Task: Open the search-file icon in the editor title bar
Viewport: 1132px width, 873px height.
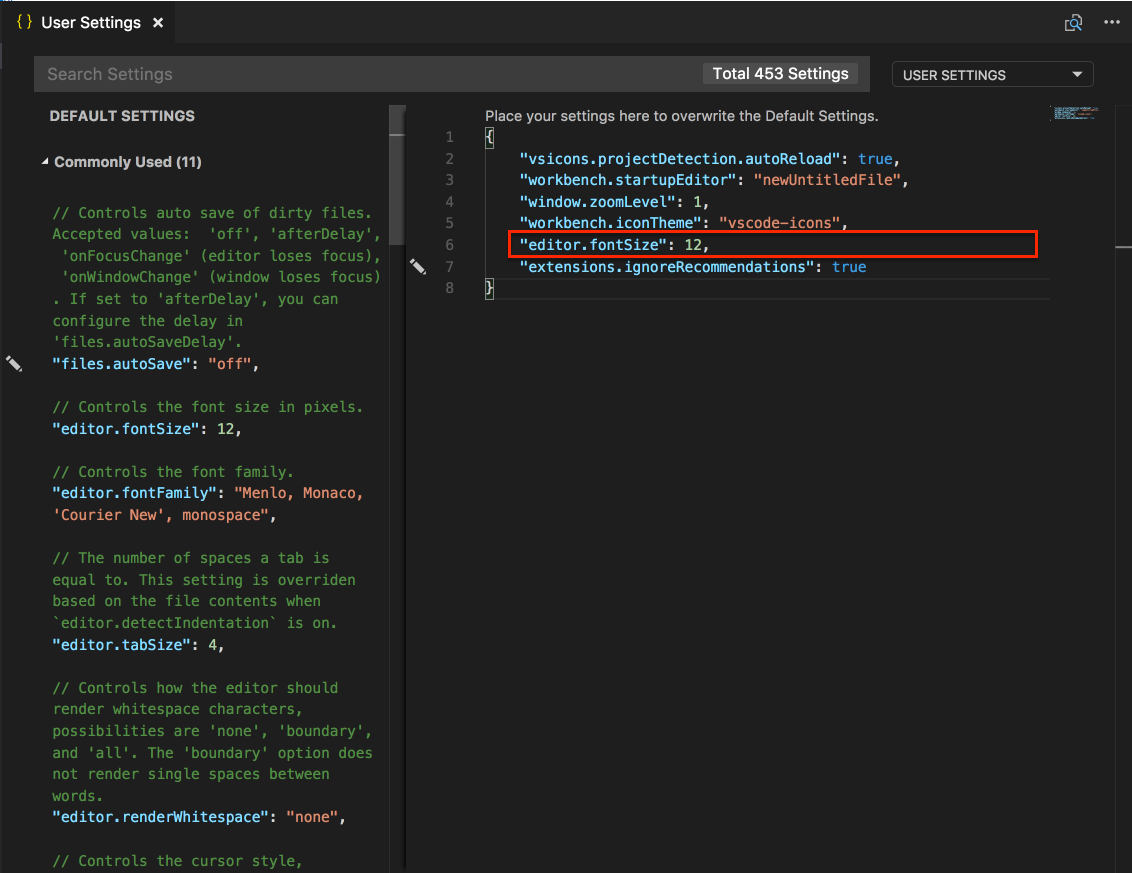Action: click(x=1074, y=23)
